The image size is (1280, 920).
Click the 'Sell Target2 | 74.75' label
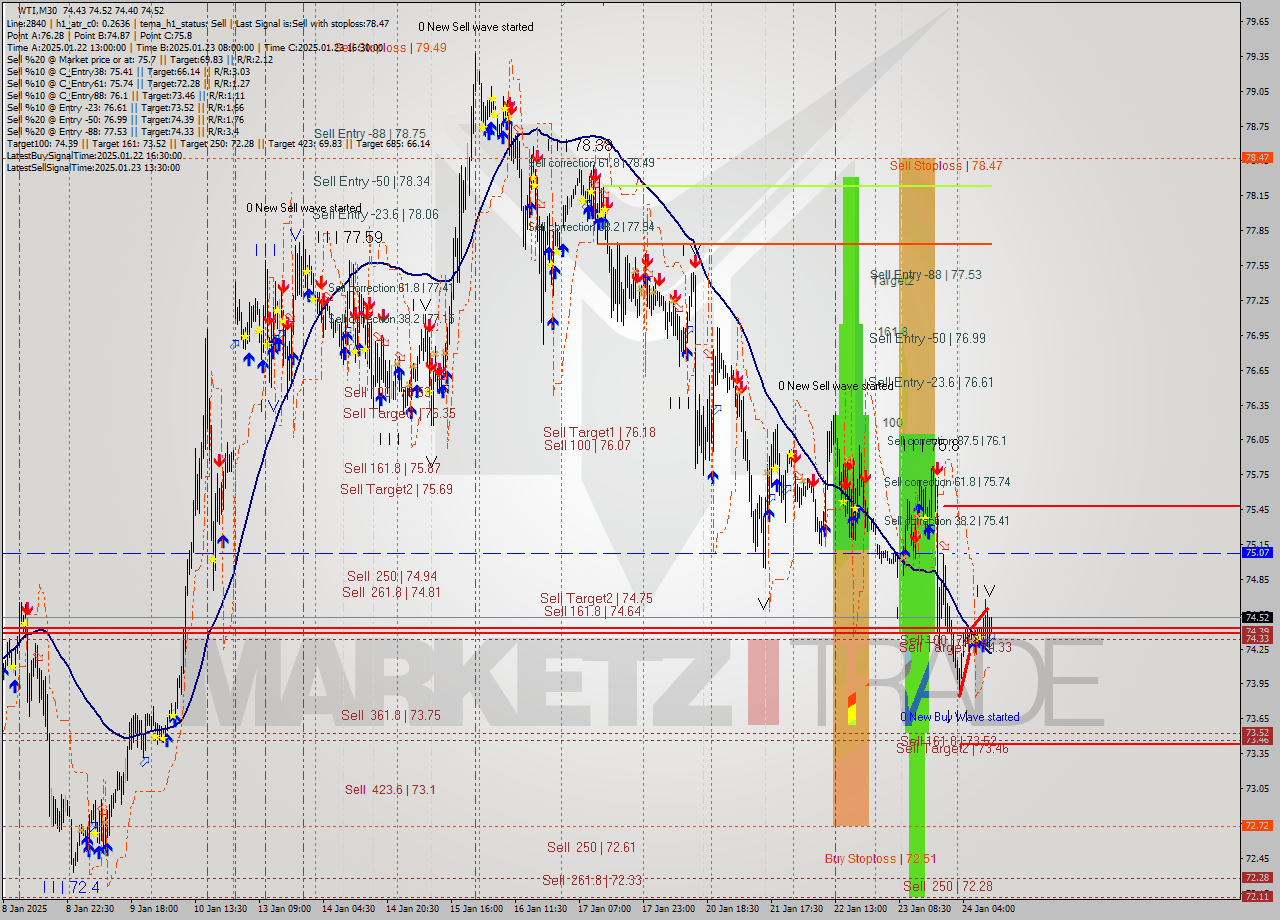[x=596, y=598]
